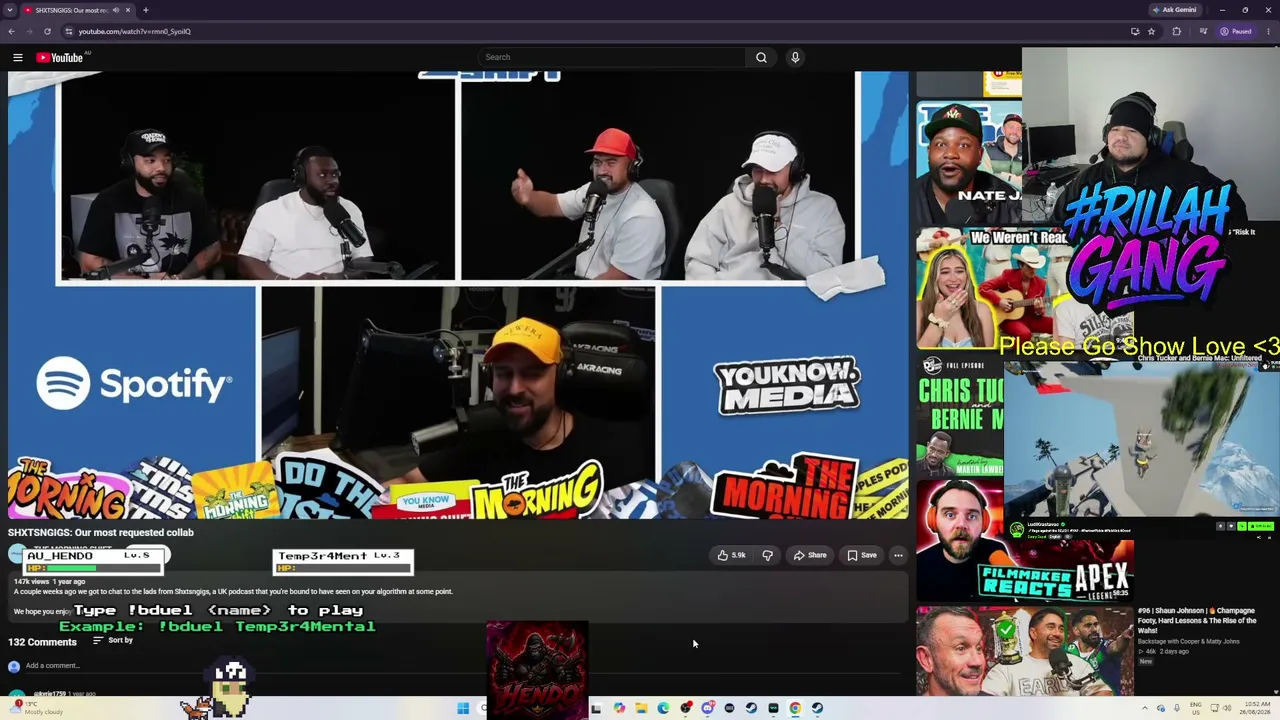This screenshot has height=720, width=1280.
Task: Dislike the video with thumbs-down button
Action: click(767, 555)
